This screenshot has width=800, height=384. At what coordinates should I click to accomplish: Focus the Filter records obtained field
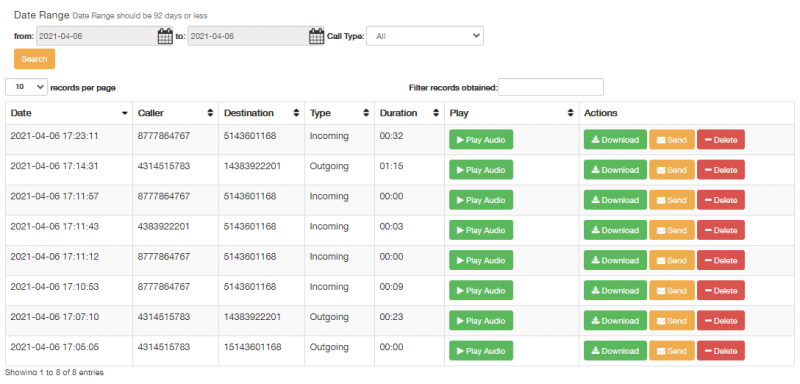pyautogui.click(x=551, y=87)
